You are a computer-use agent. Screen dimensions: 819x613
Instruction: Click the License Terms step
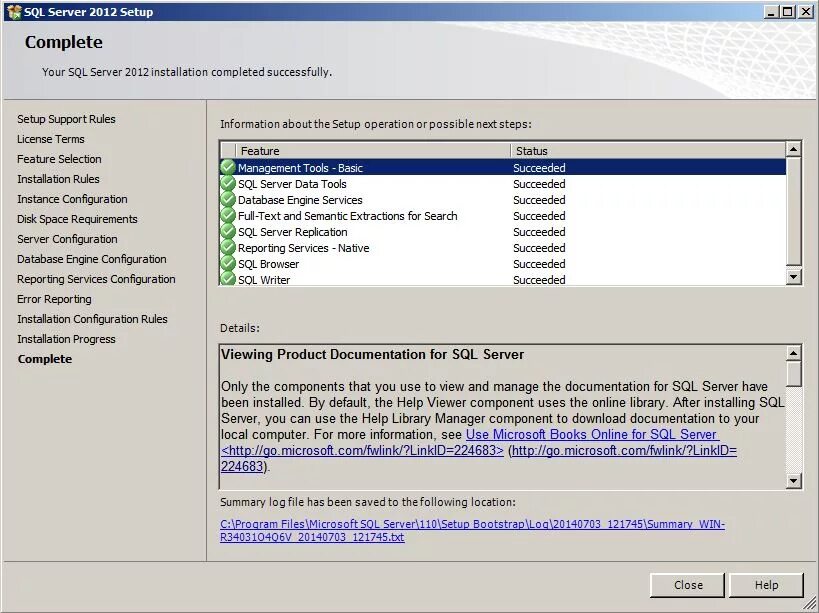(x=51, y=139)
